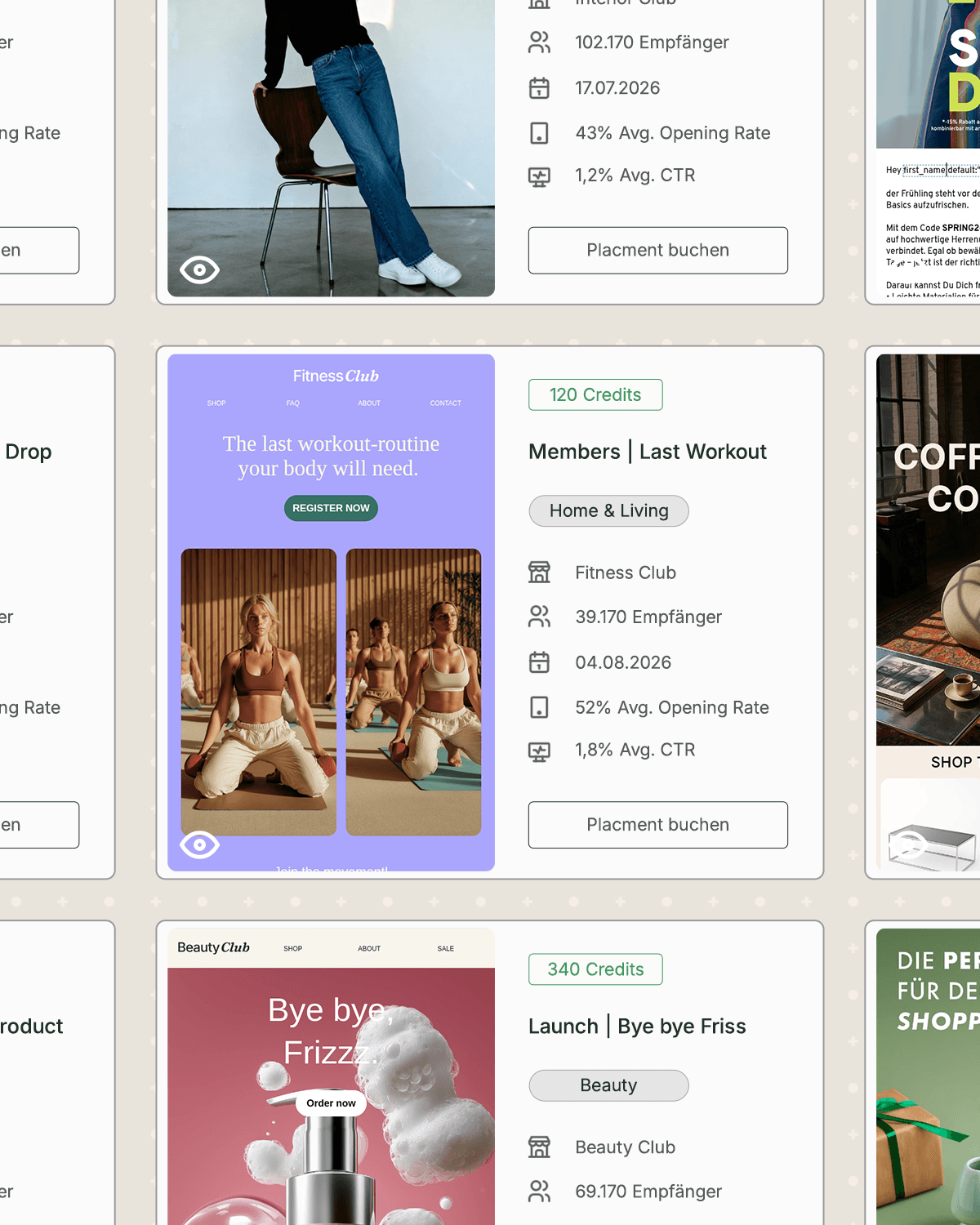Click the store icon next to Fitness Club
The image size is (980, 1225).
point(539,572)
